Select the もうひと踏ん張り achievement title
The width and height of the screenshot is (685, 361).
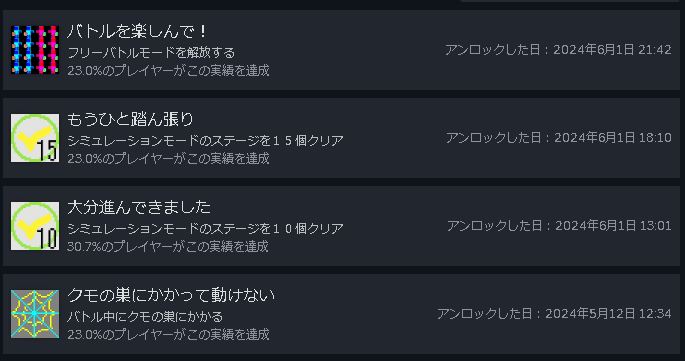click(x=130, y=119)
